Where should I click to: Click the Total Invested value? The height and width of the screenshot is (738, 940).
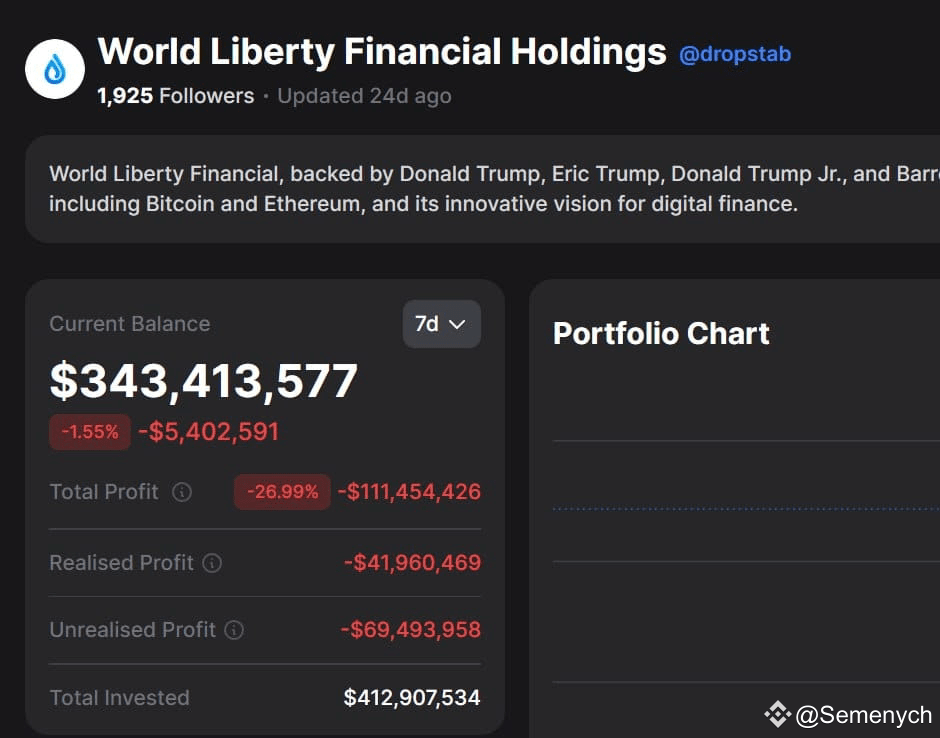(412, 697)
